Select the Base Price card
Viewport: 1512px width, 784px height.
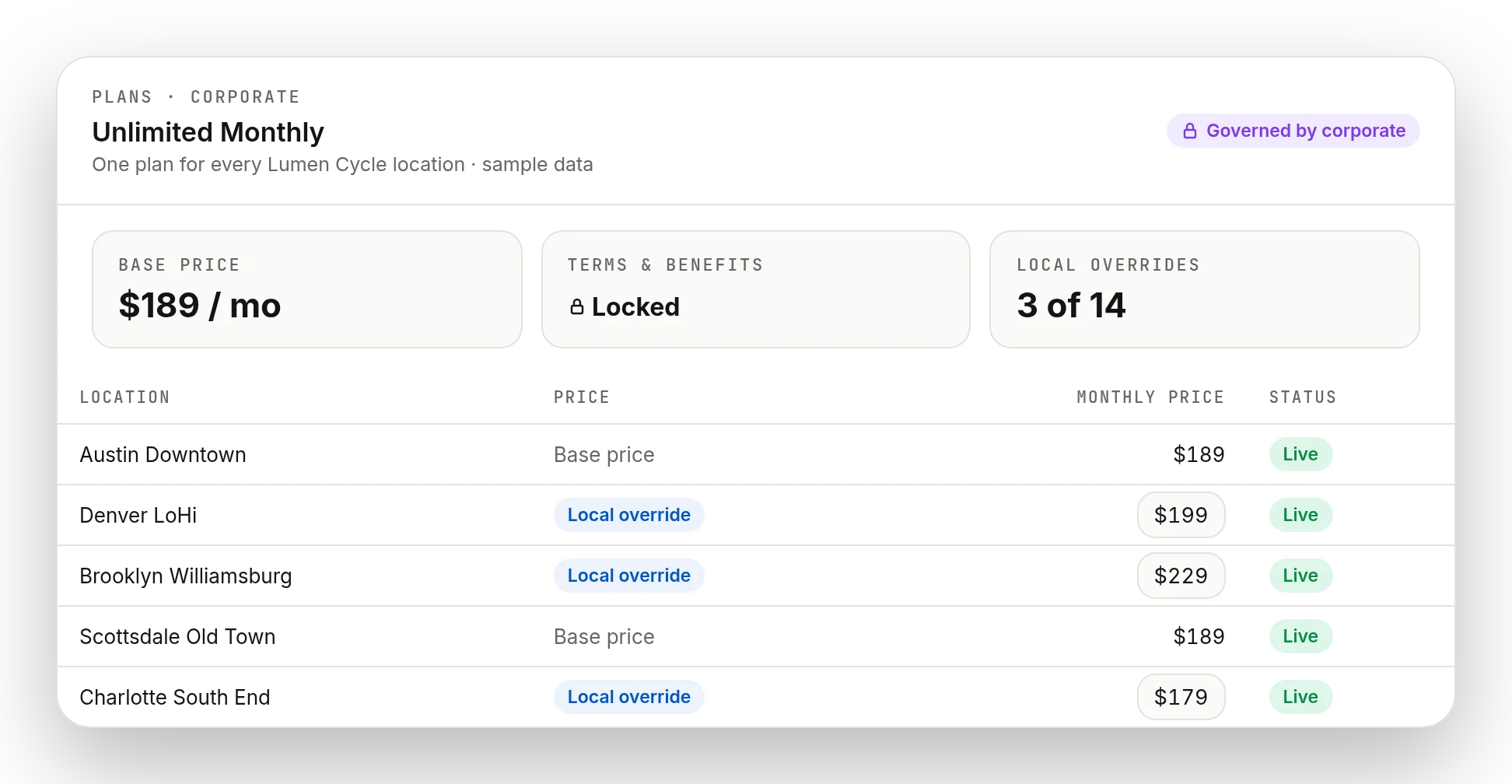coord(306,289)
